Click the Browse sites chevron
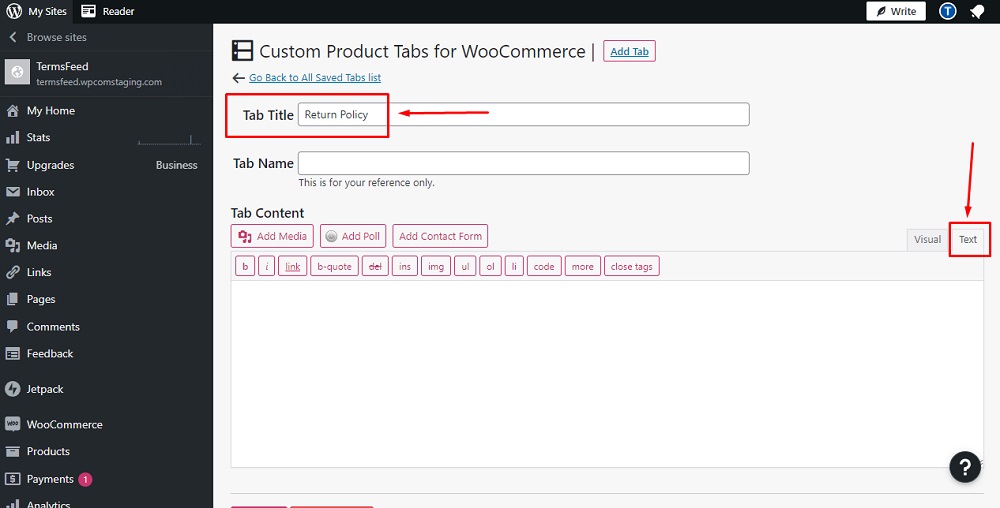Viewport: 1000px width, 508px height. (13, 38)
